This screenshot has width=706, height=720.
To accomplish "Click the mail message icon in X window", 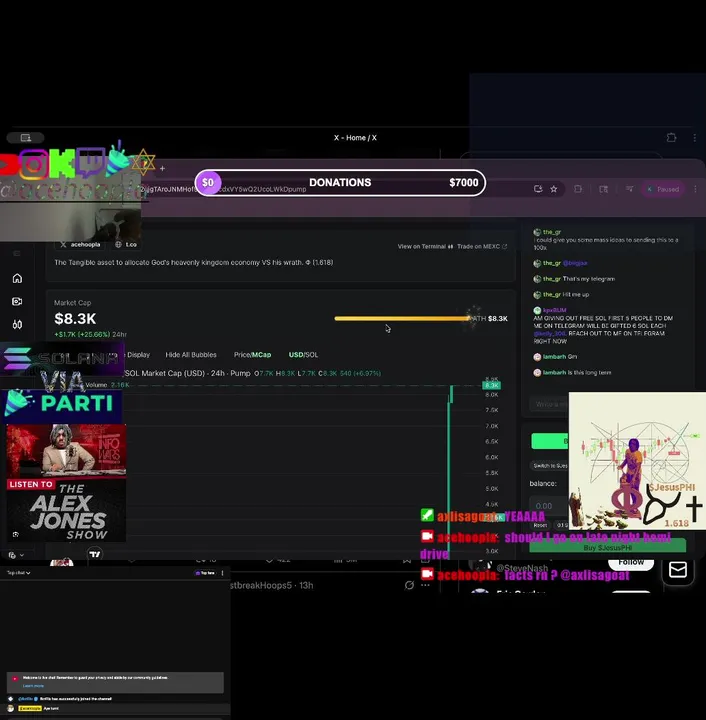I will (678, 570).
